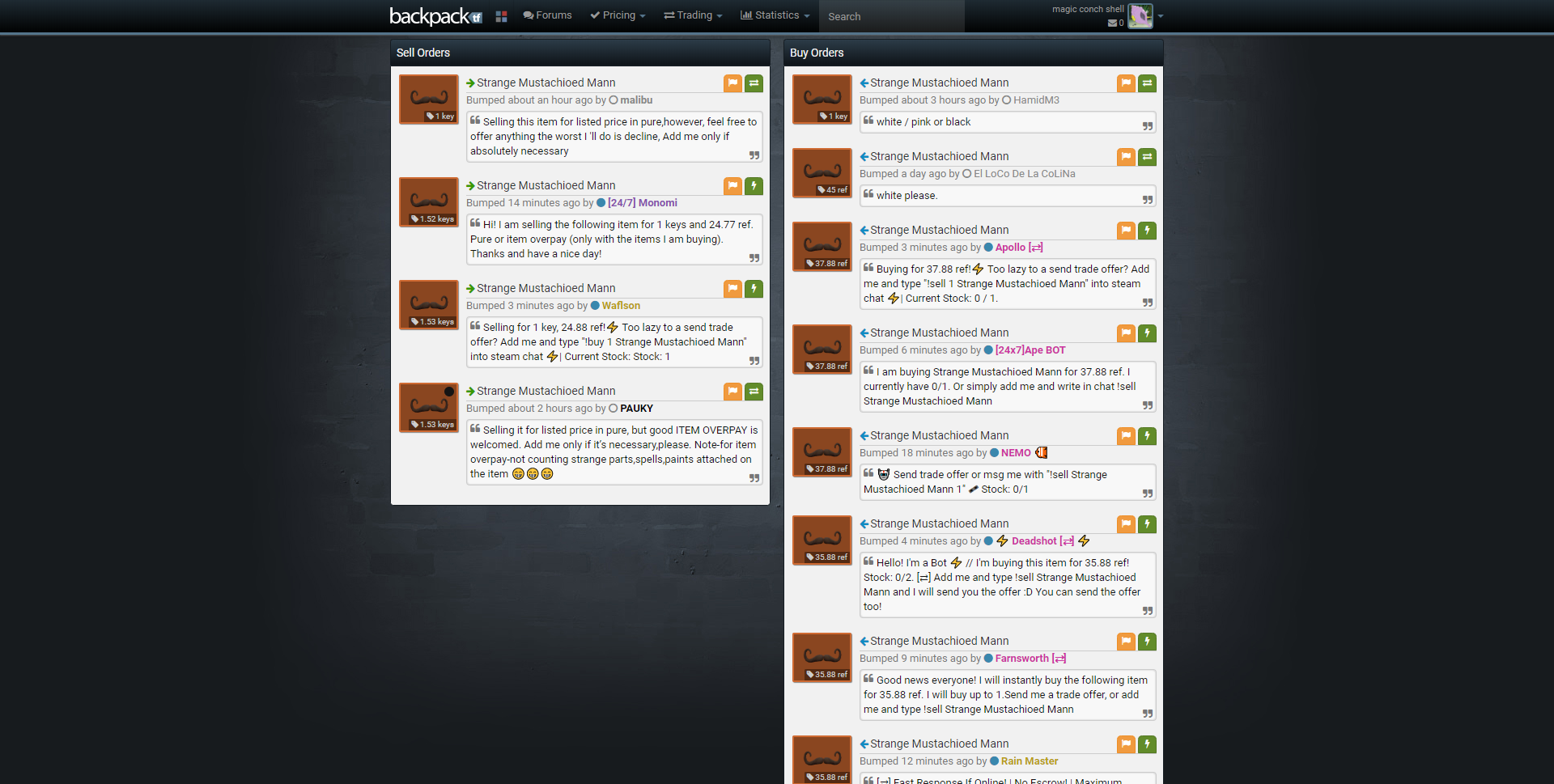Open the 45 ref buy order thumbnail
Screen dimensions: 1554x784
[x=822, y=173]
